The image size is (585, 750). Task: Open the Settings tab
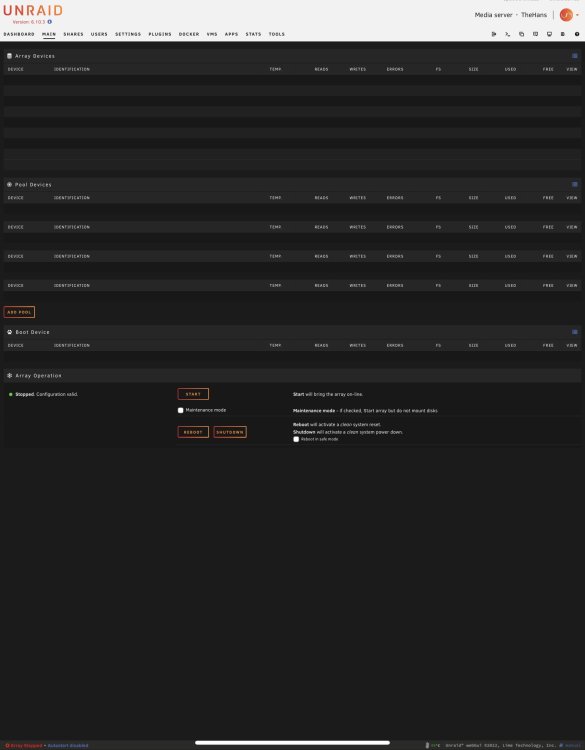tap(128, 34)
